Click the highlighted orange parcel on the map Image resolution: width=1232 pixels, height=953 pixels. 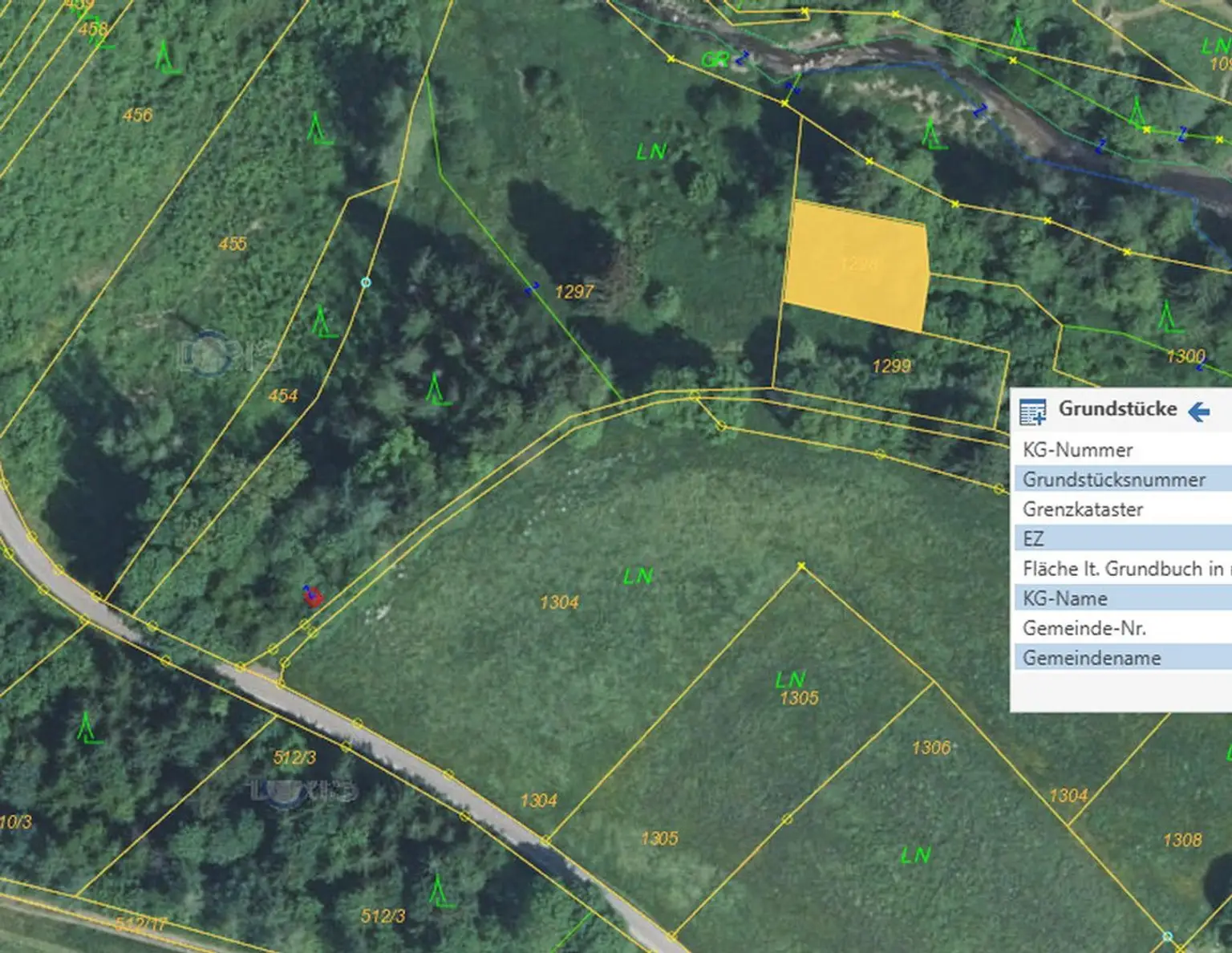855,266
